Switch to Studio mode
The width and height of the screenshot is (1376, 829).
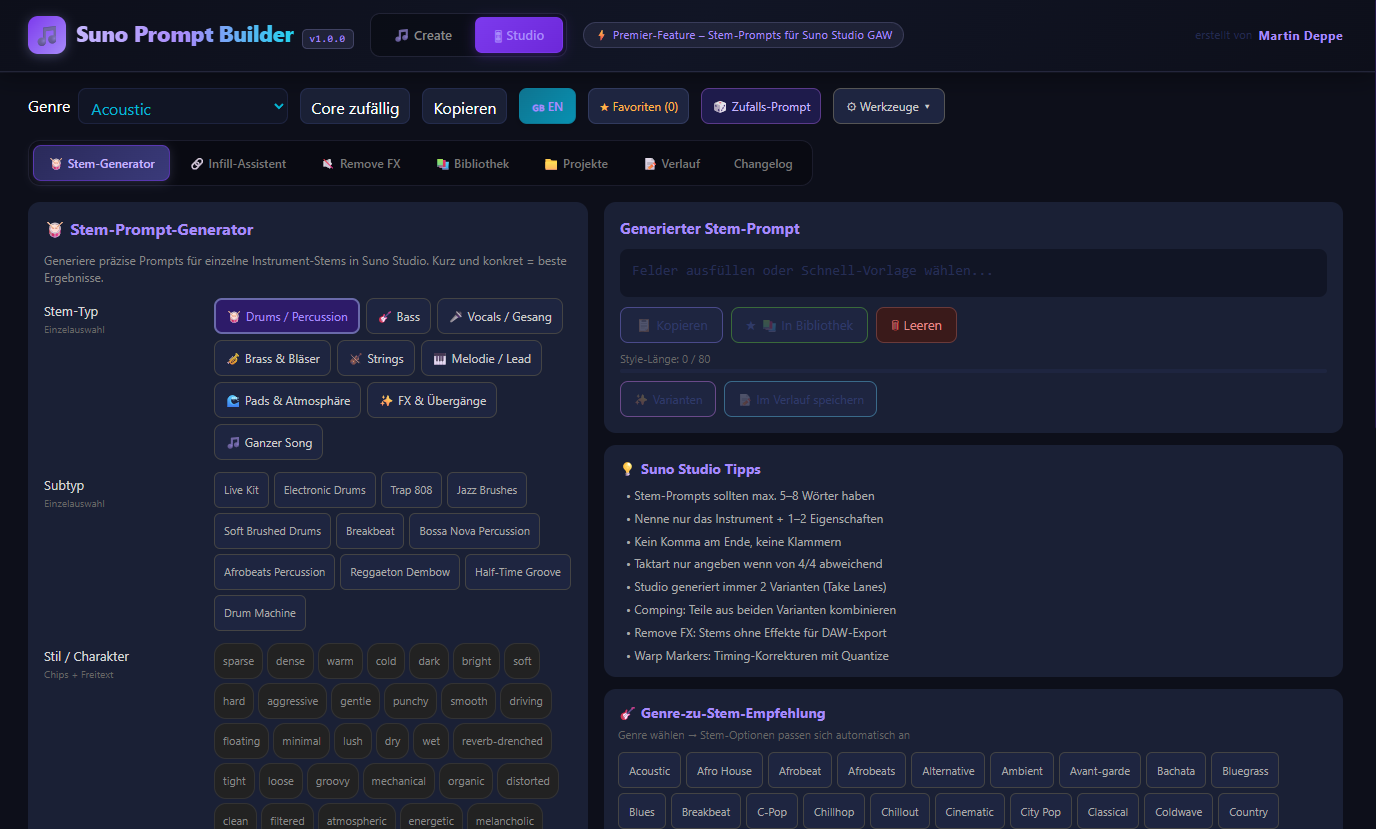pos(519,35)
